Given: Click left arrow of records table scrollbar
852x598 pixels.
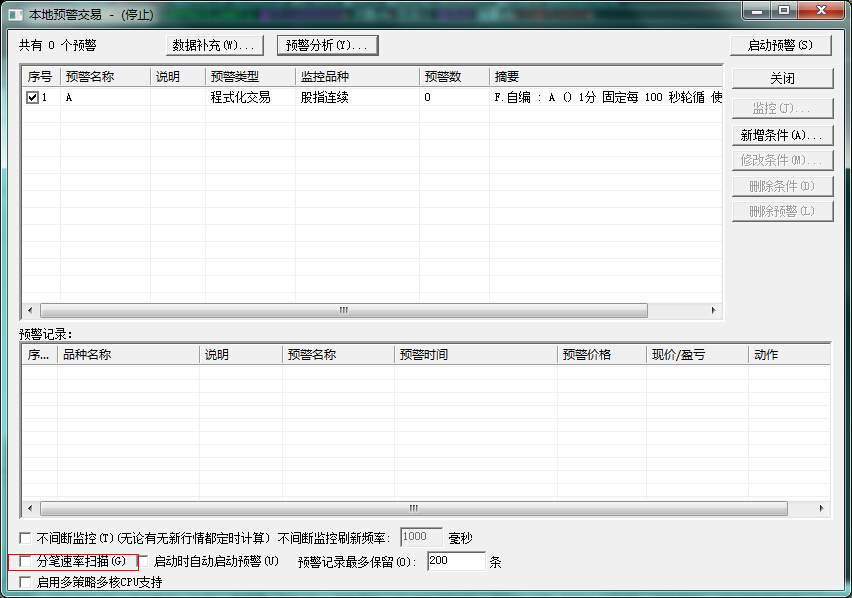Looking at the screenshot, I should point(30,508).
